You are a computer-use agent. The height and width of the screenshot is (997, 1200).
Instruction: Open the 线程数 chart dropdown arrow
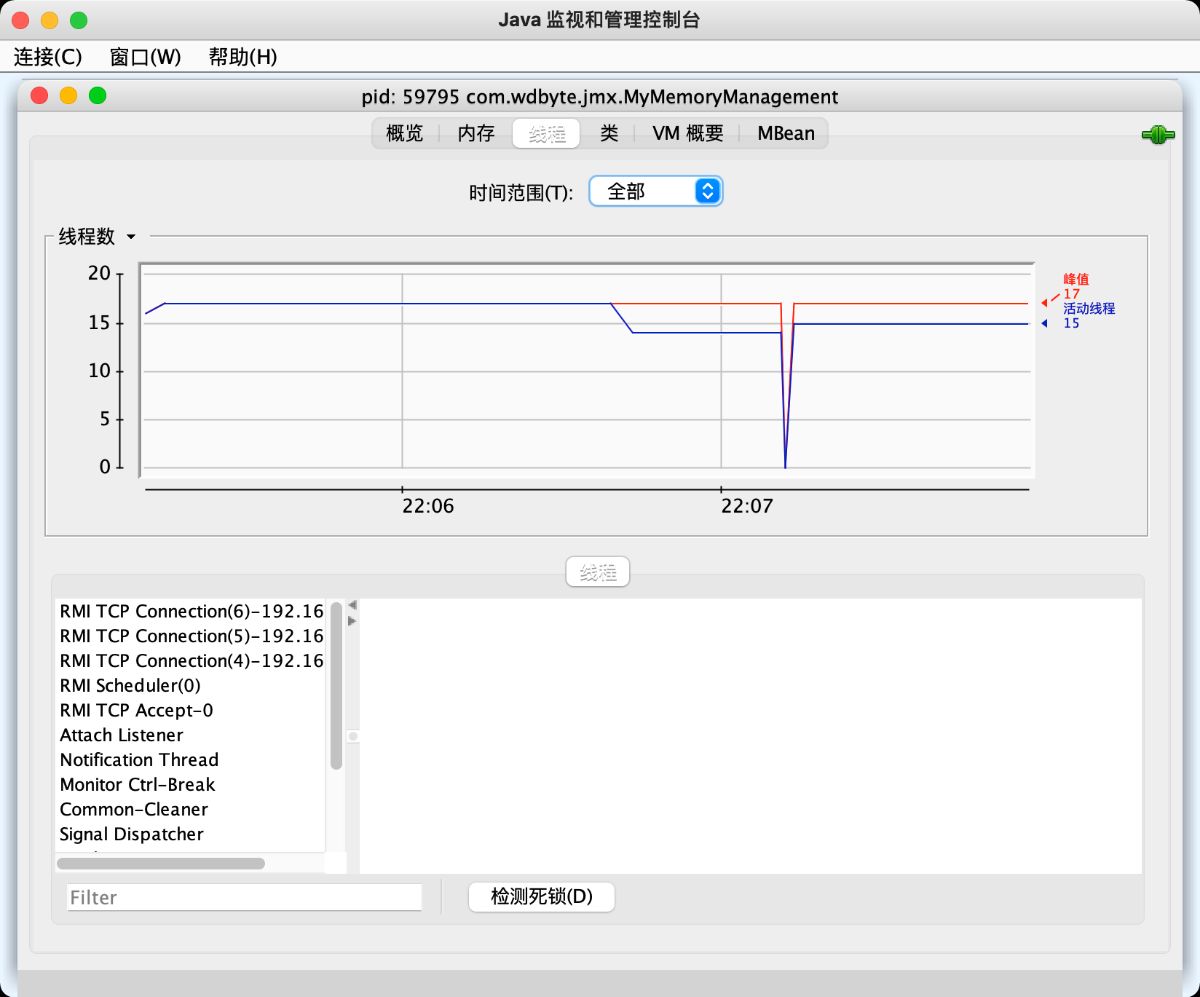tap(130, 237)
